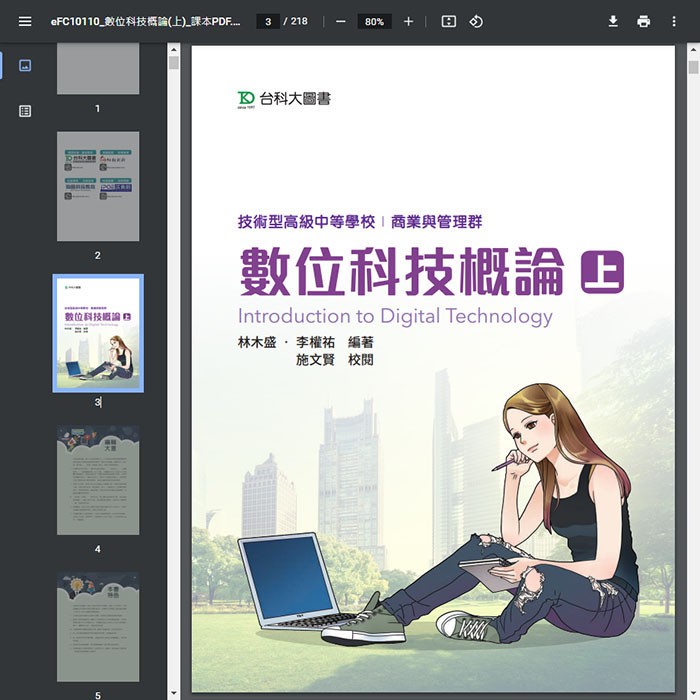700x700 pixels.
Task: Click the zoom in plus button
Action: point(408,21)
